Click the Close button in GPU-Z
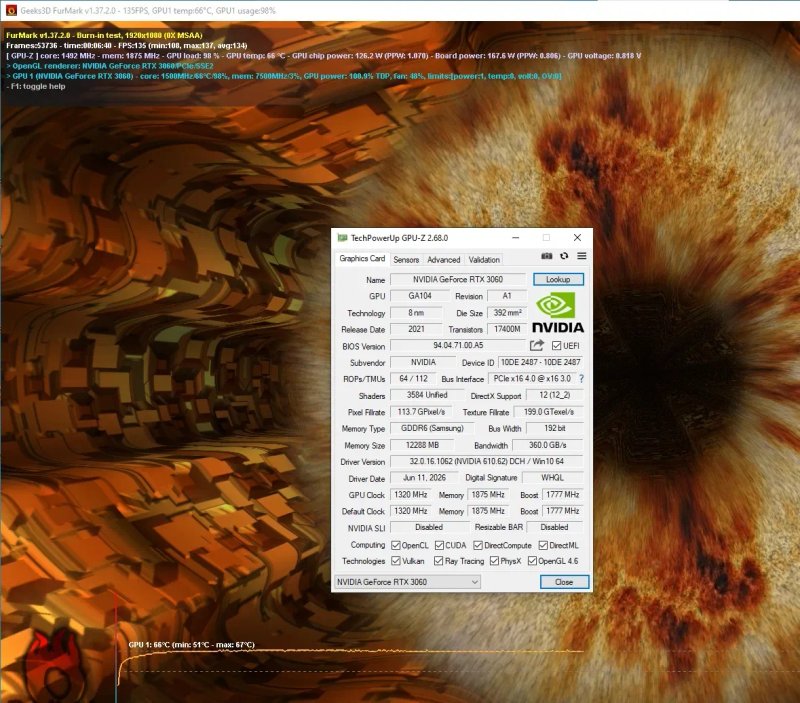This screenshot has width=800, height=703. [564, 582]
